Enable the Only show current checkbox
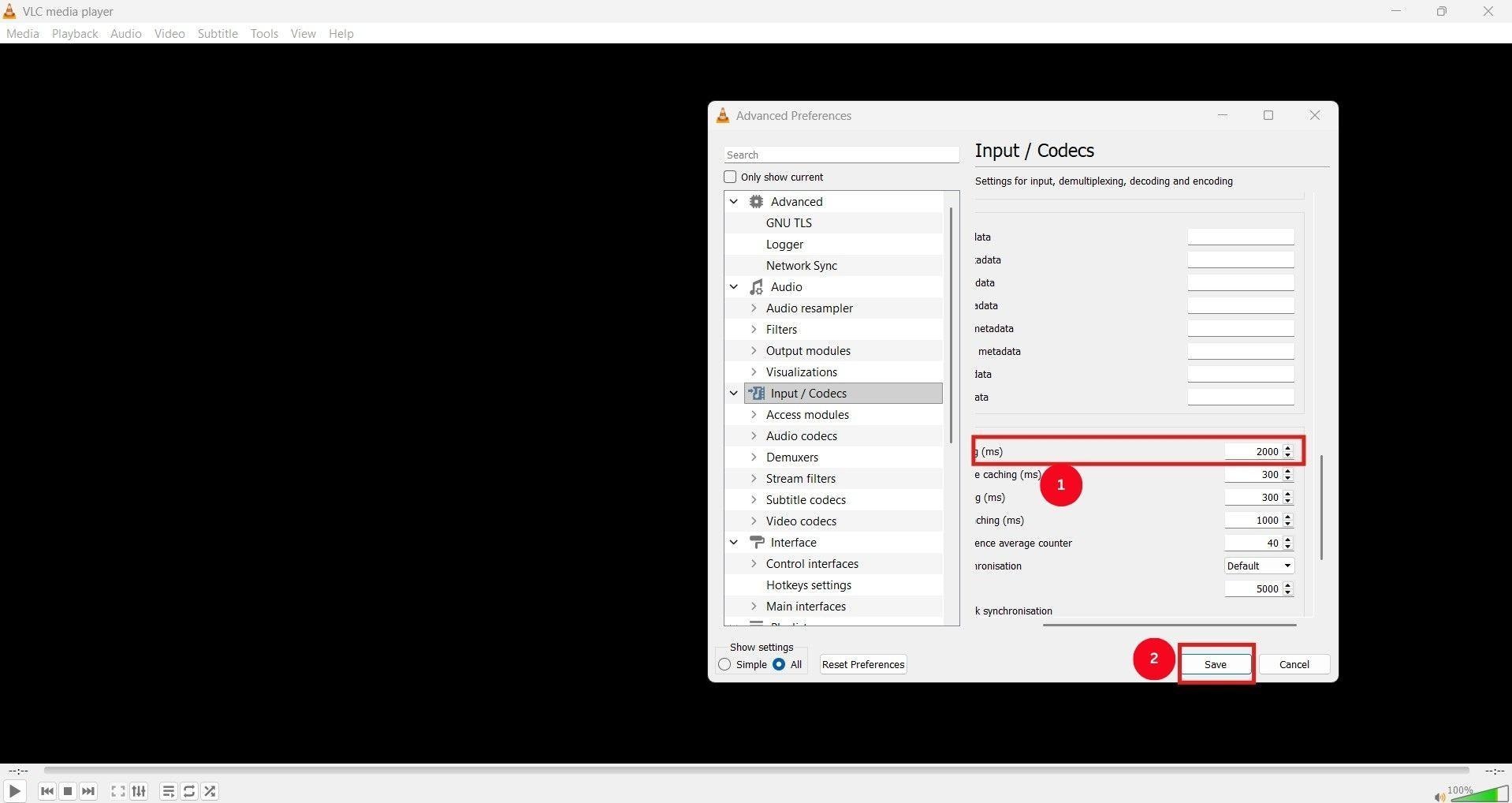This screenshot has height=803, width=1512. 730,177
